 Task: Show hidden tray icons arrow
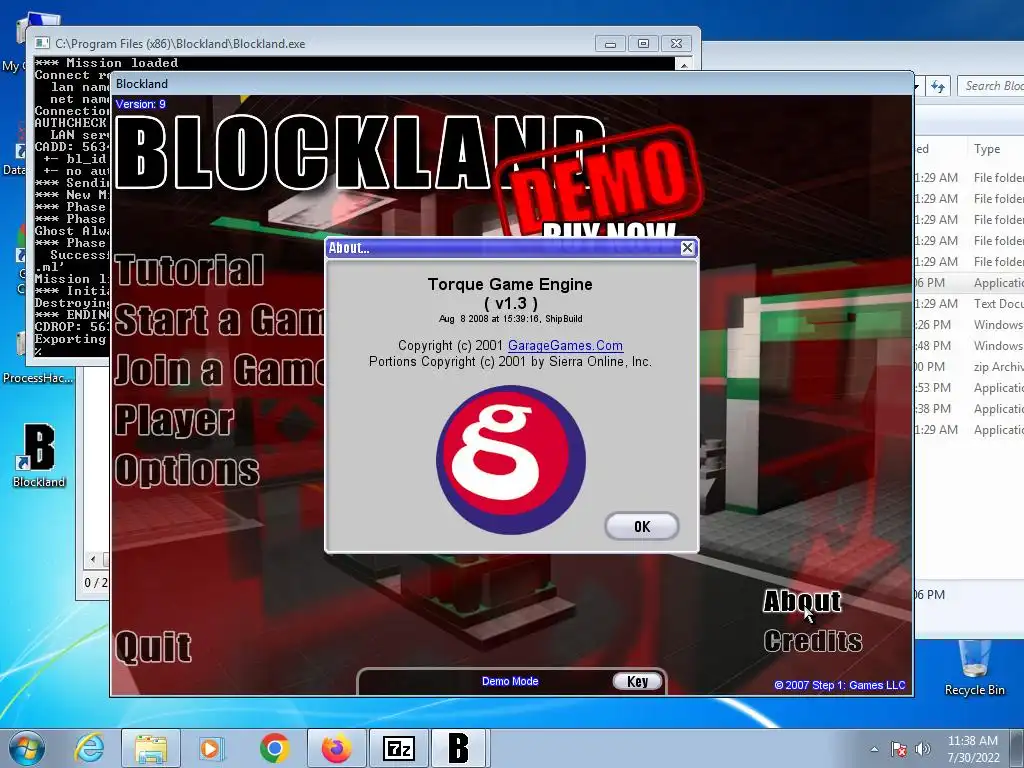(x=874, y=749)
